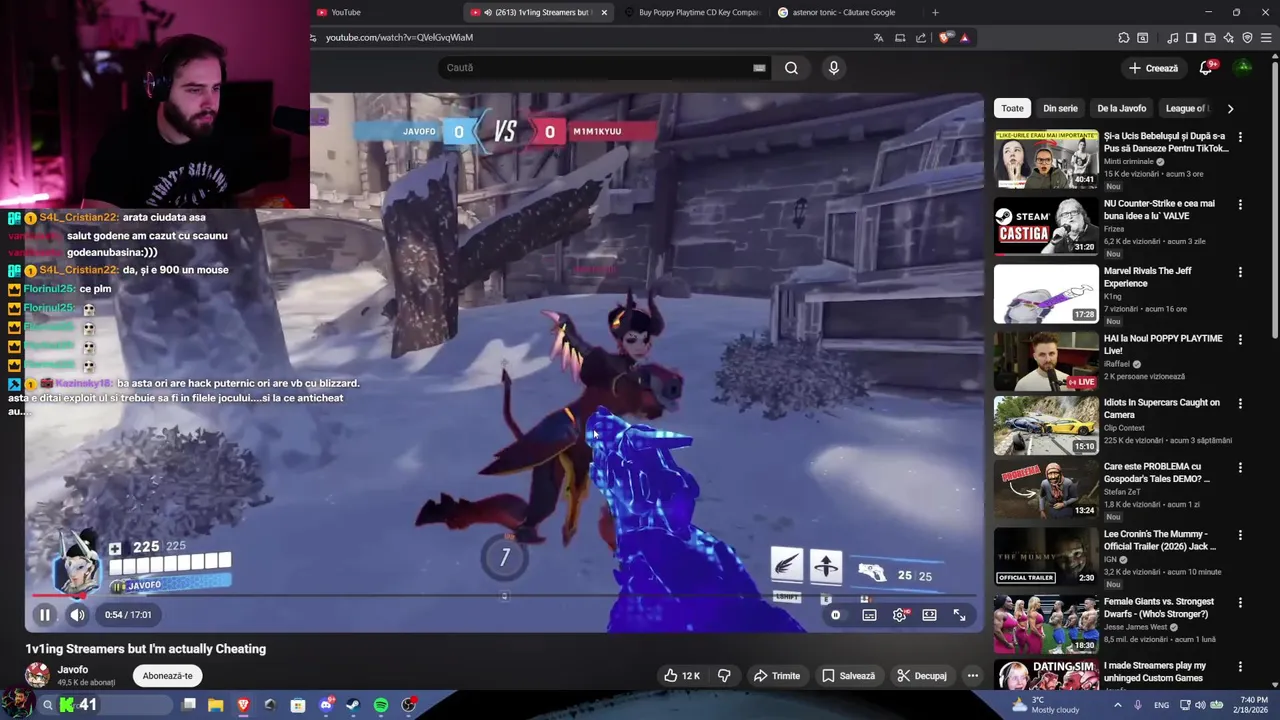Open options for Marvel Rivals Jeff video
The height and width of the screenshot is (720, 1280).
[1240, 272]
